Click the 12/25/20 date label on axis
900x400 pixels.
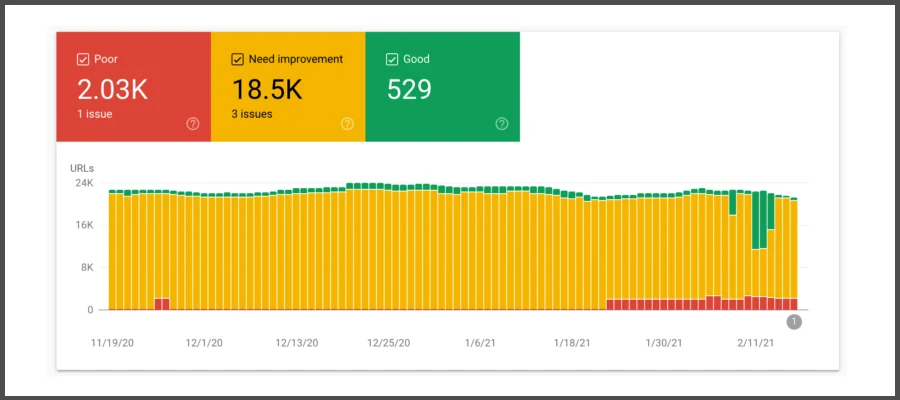[x=388, y=342]
